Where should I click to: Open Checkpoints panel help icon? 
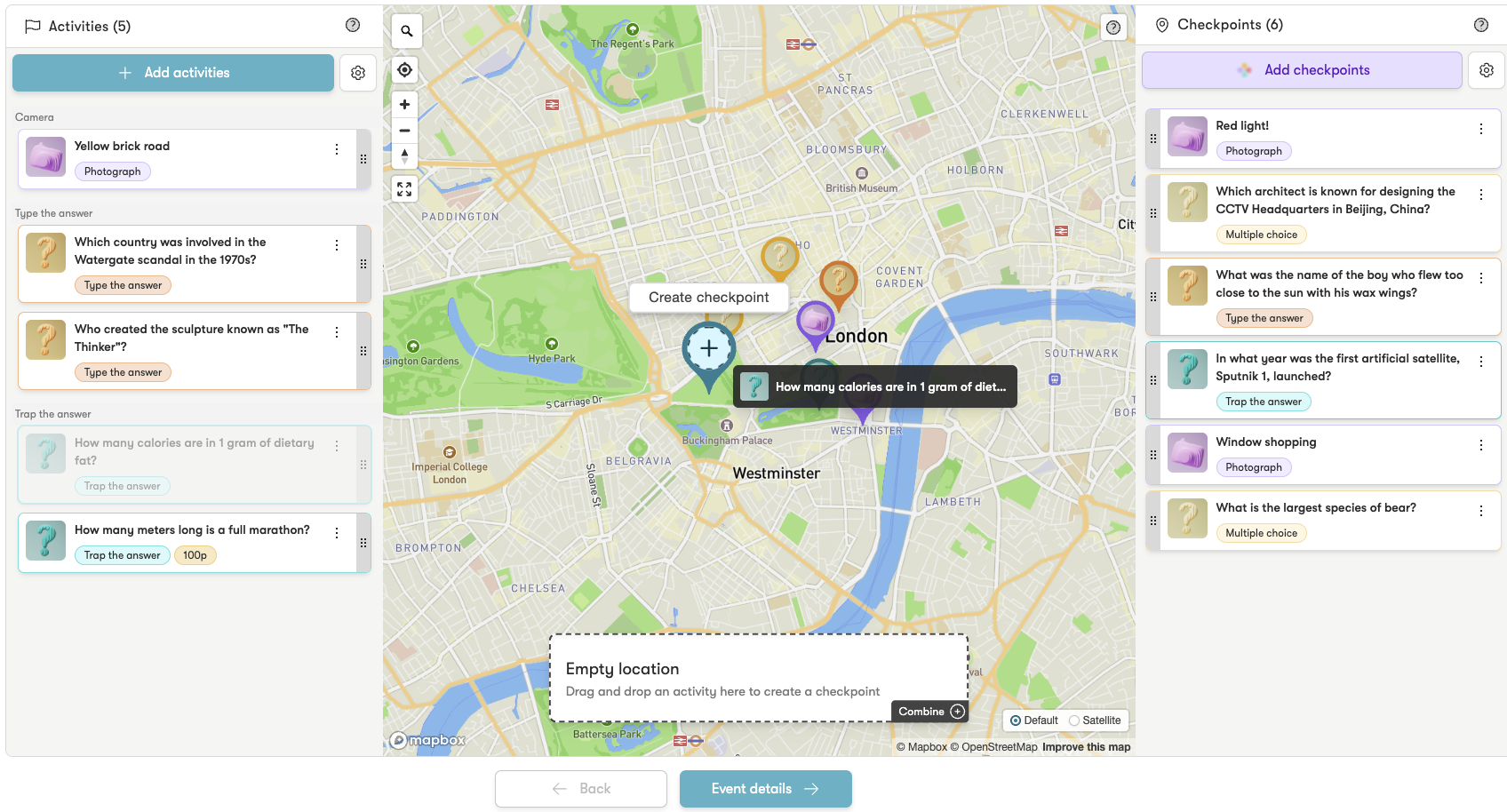(1481, 25)
